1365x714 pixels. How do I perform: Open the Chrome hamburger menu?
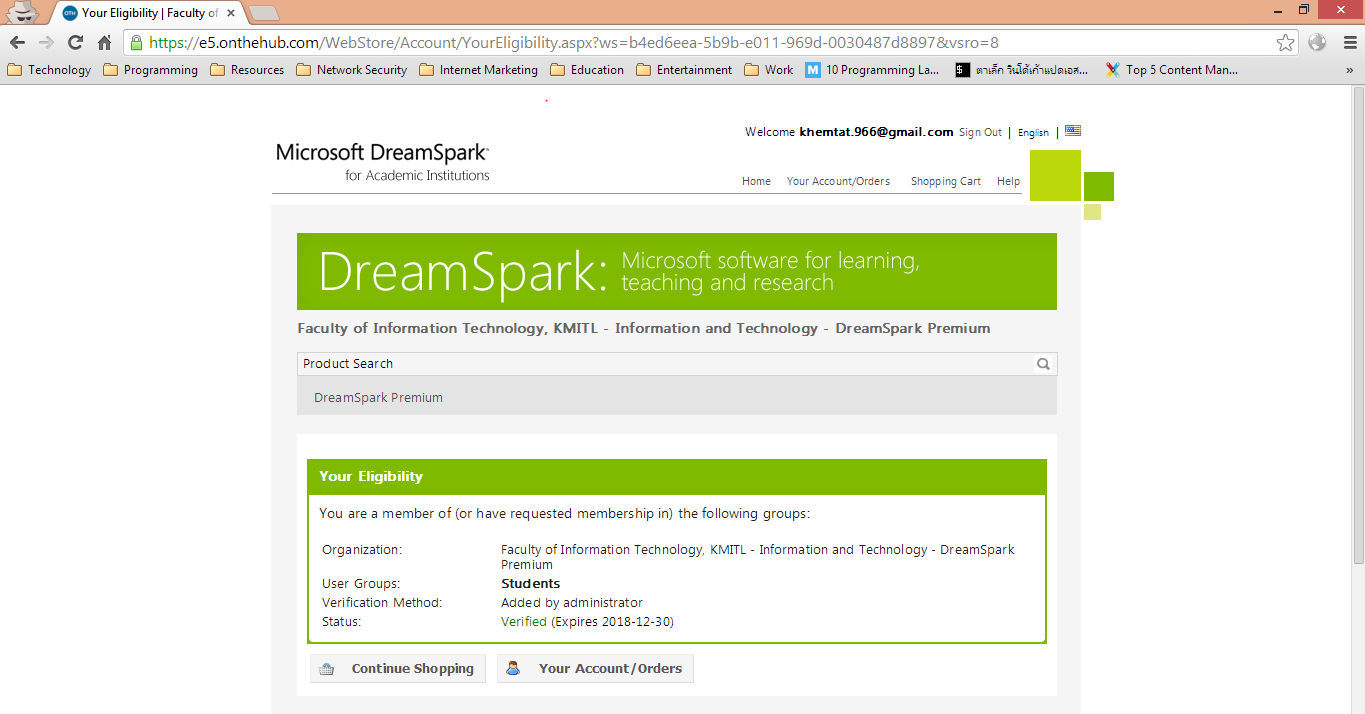click(x=1349, y=42)
